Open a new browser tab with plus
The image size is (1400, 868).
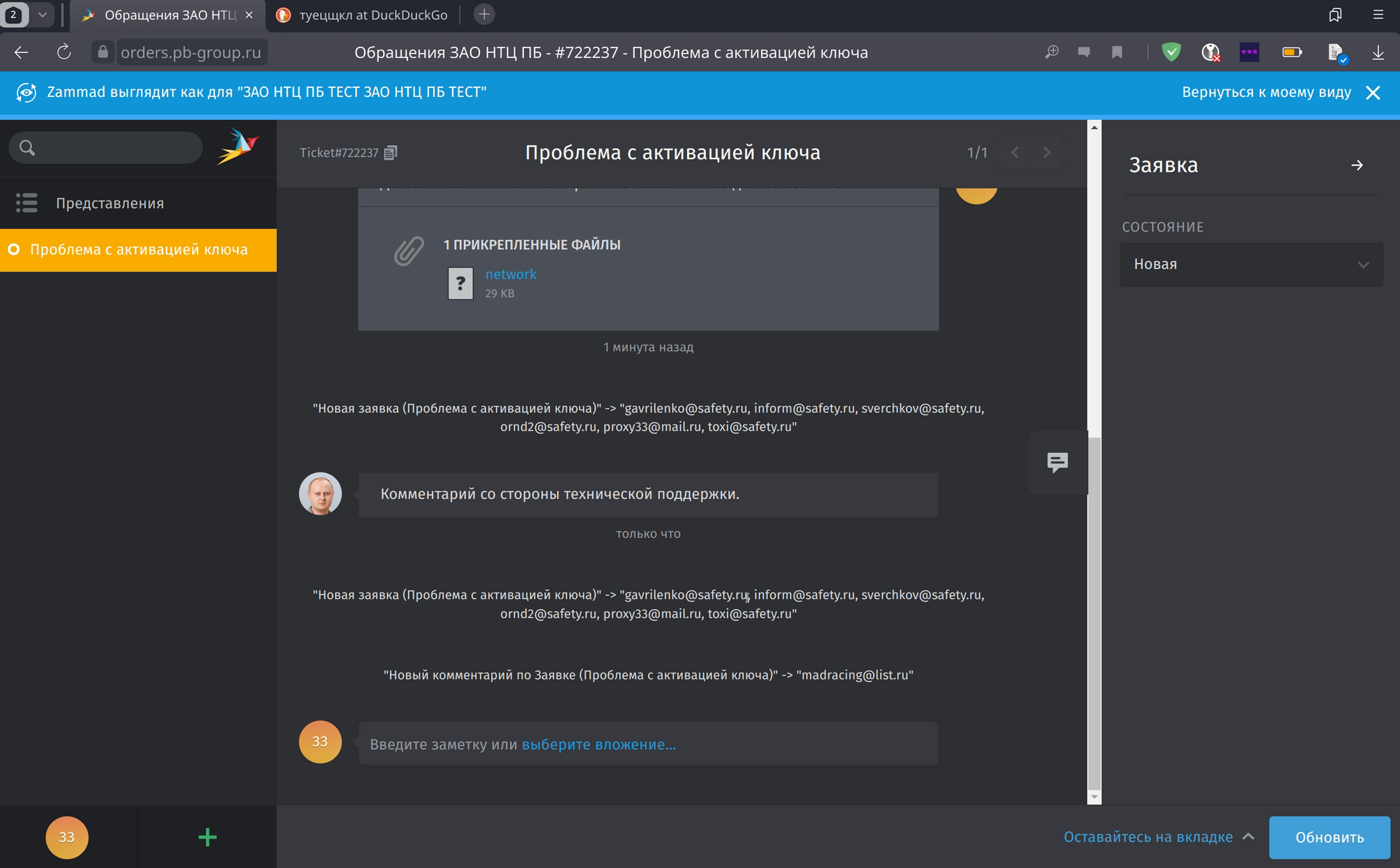pos(484,15)
